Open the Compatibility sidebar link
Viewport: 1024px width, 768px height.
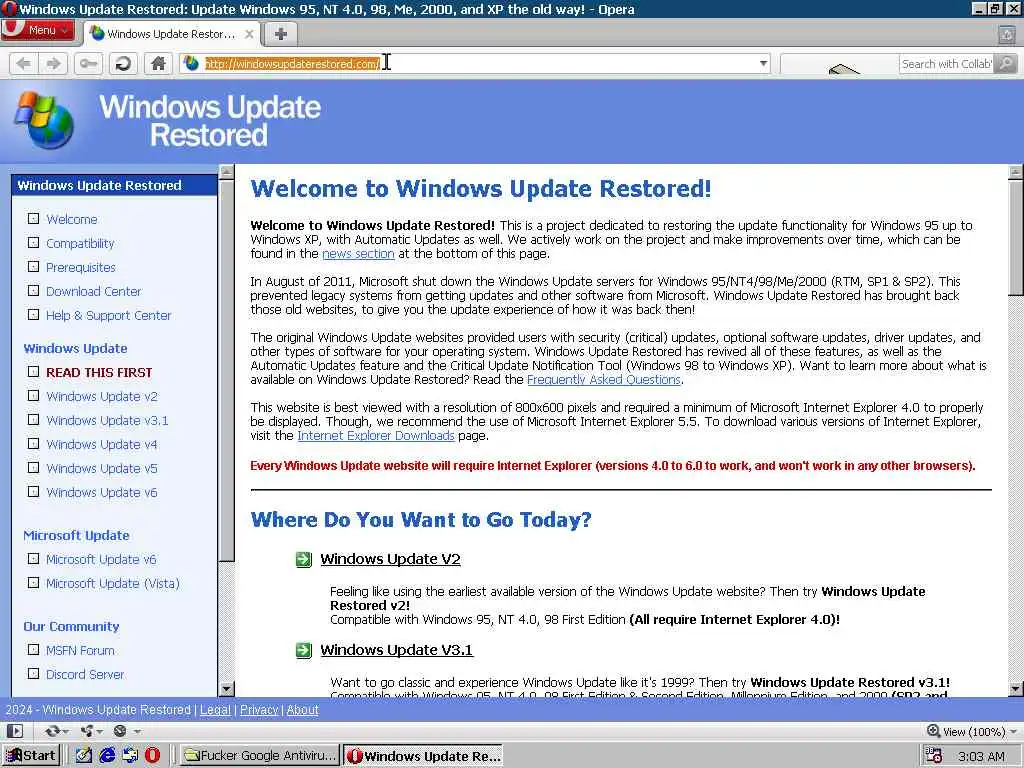[x=80, y=244]
